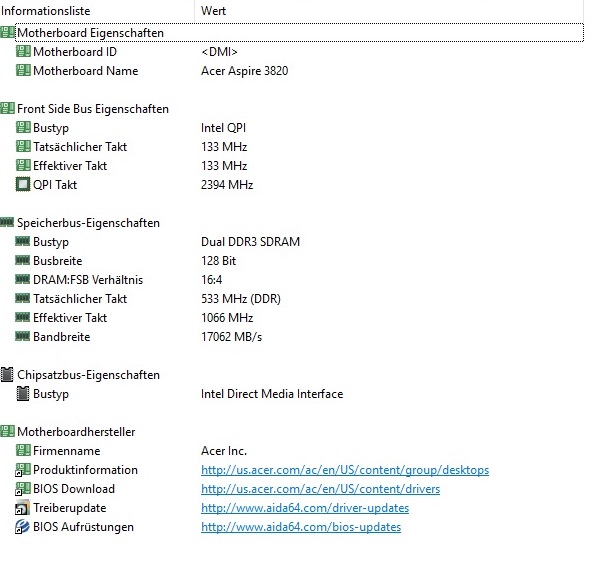Click the chip icon beside Intel Direct Media Interface

pyautogui.click(x=23, y=393)
